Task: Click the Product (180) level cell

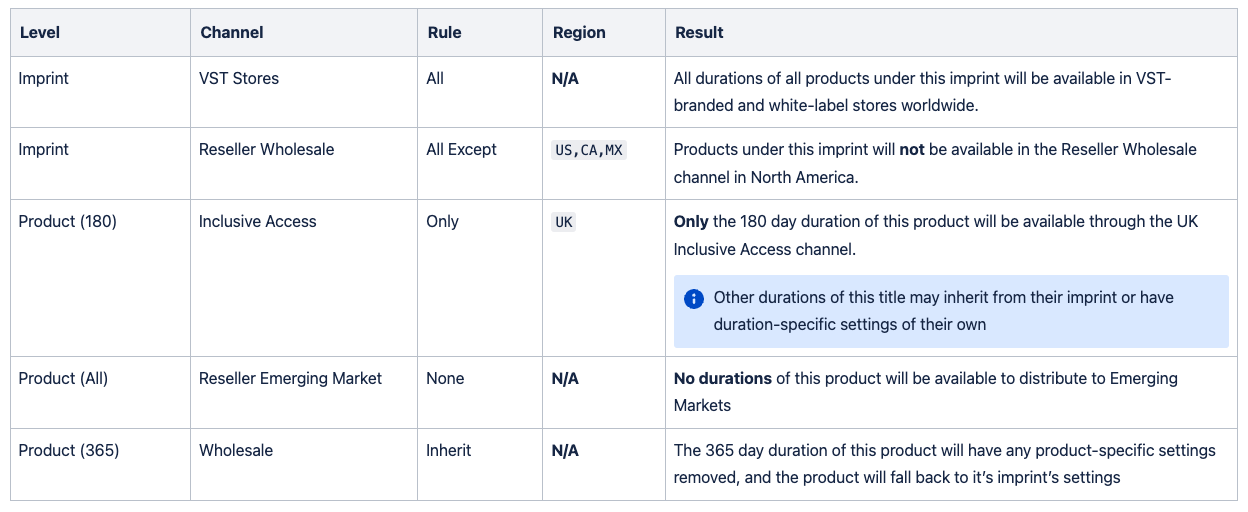Action: point(100,278)
